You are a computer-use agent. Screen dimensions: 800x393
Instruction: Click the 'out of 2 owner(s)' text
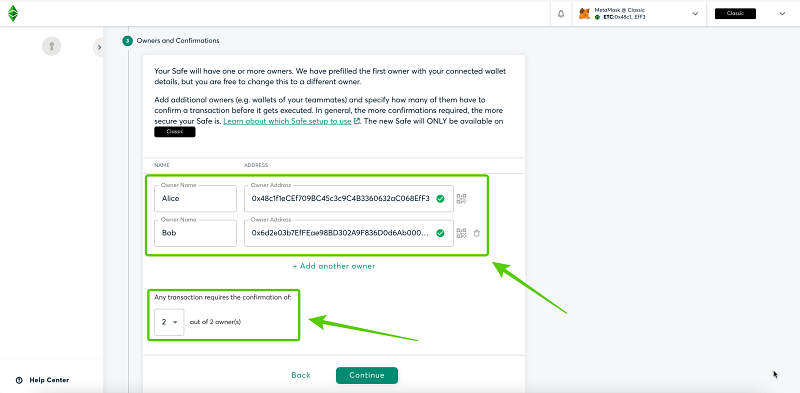215,322
